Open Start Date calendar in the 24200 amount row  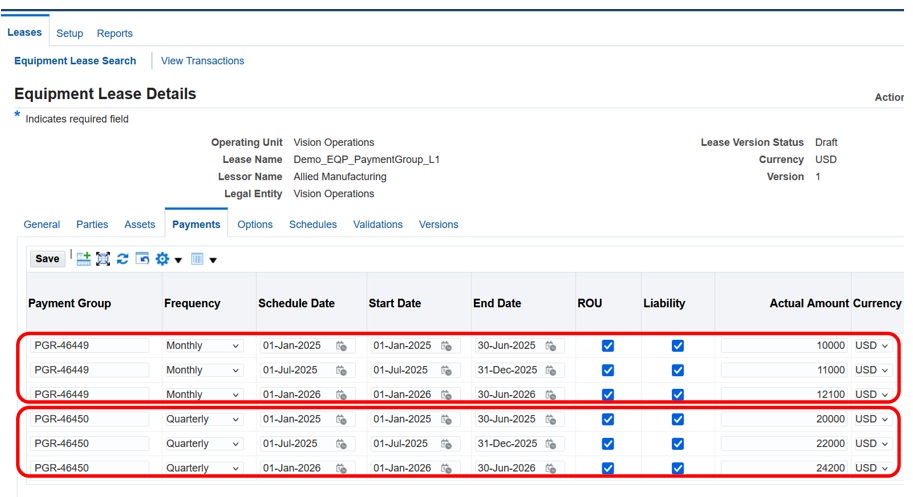click(447, 468)
